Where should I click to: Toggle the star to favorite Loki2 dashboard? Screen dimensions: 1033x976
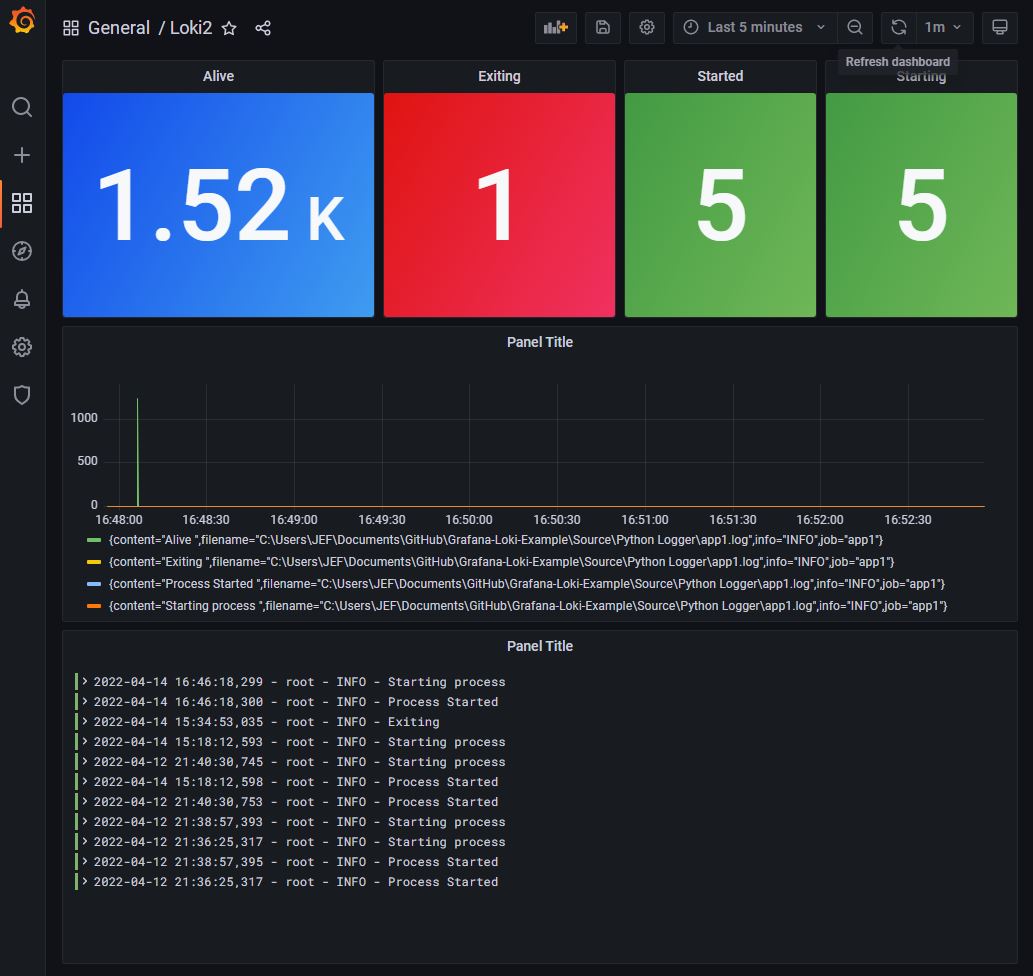tap(229, 28)
